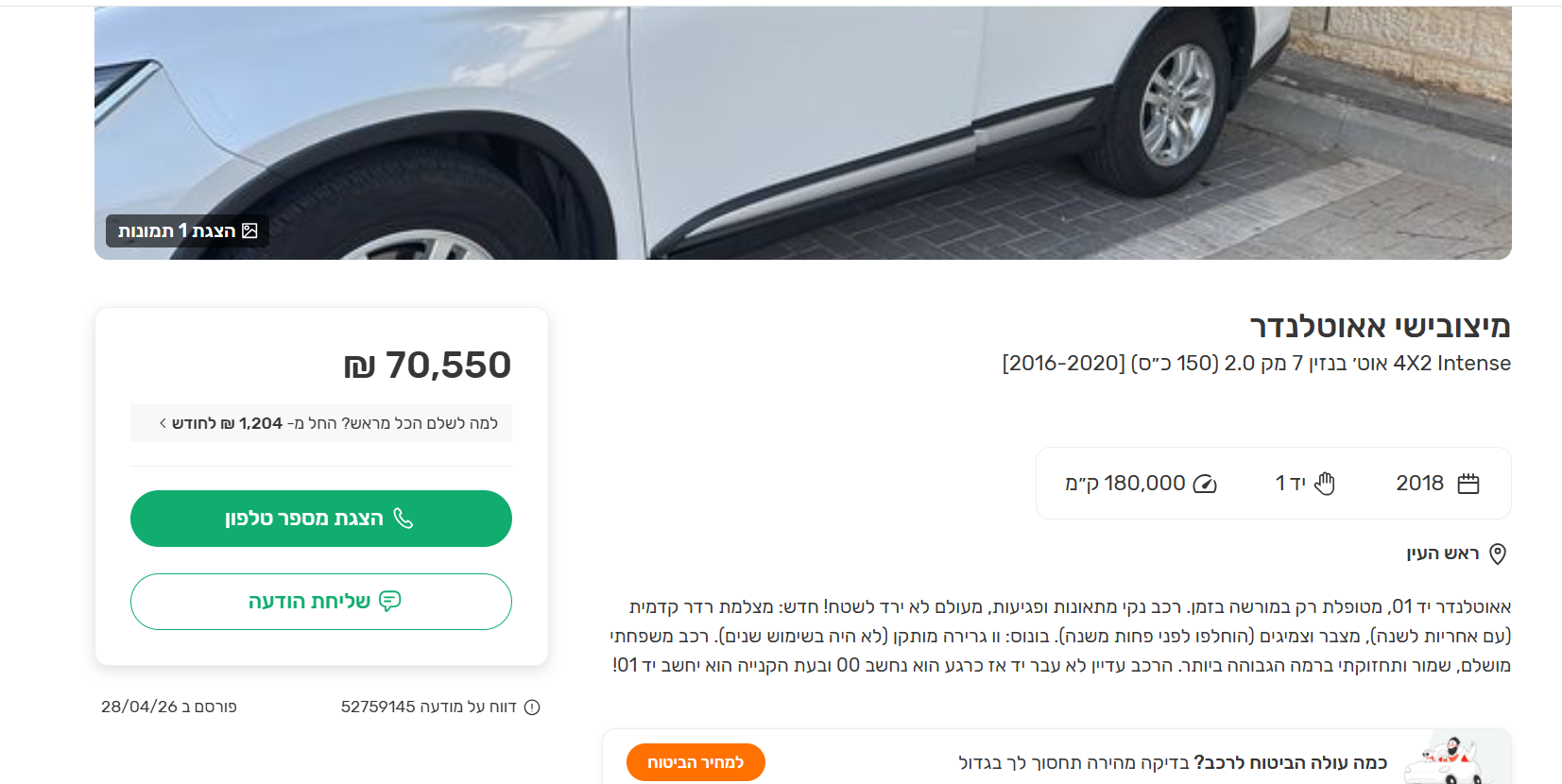
Task: Click the orange למחיר הביטוח button
Action: [x=695, y=762]
